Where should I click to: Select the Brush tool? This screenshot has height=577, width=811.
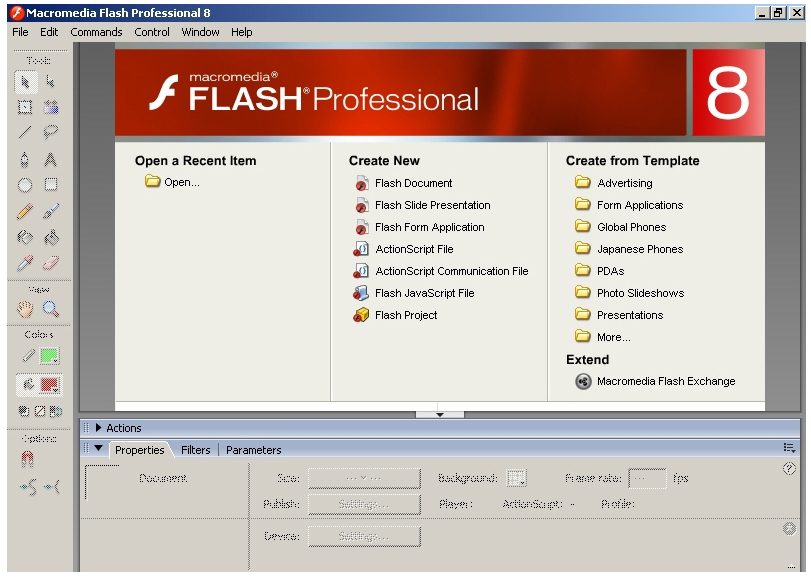click(51, 211)
